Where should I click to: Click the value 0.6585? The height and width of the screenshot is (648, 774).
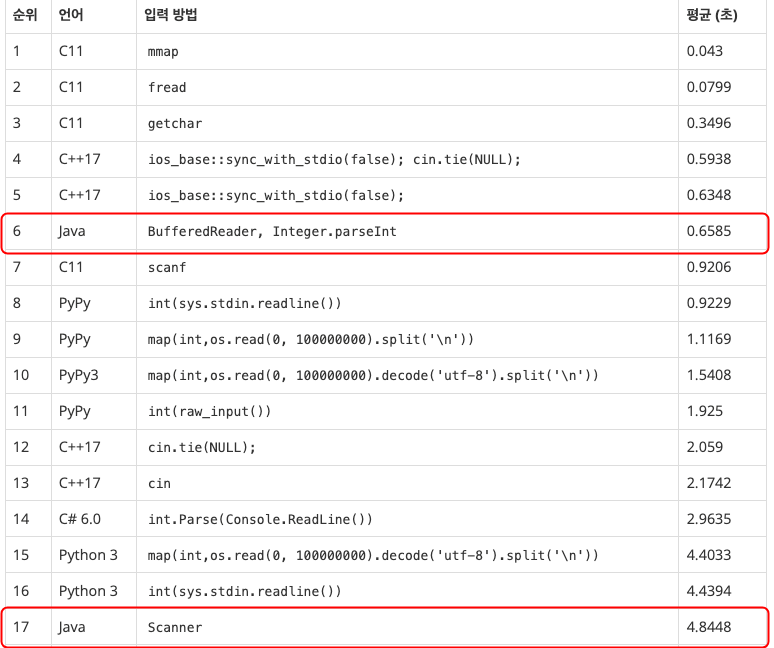coord(708,231)
